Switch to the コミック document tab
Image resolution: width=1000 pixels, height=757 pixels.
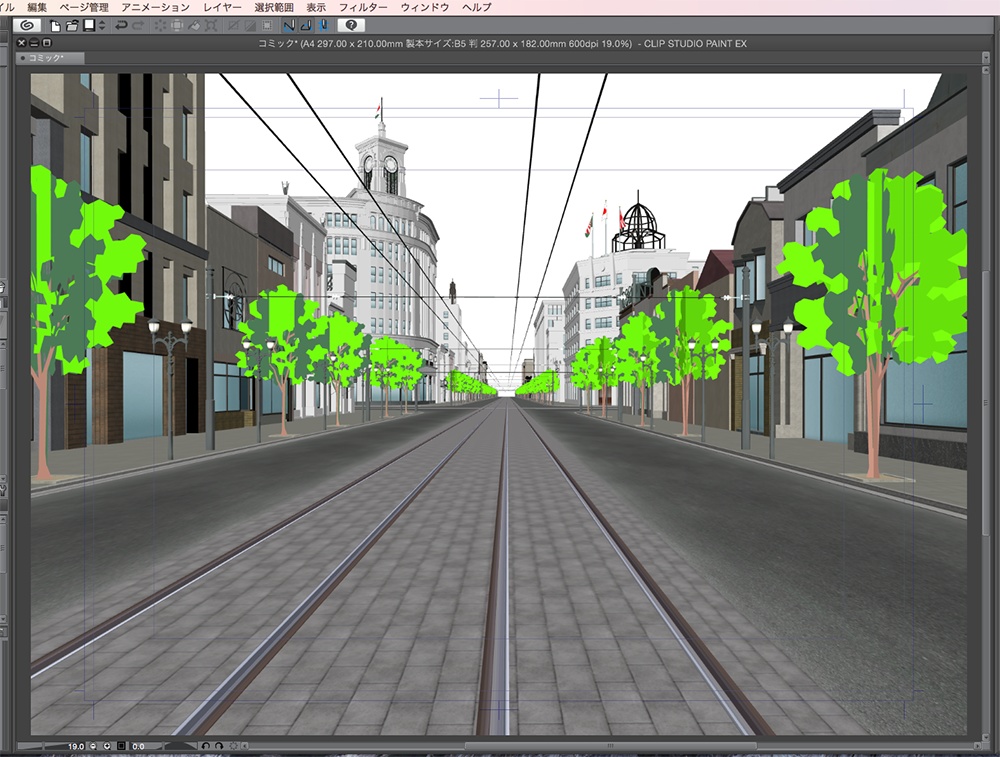point(46,60)
